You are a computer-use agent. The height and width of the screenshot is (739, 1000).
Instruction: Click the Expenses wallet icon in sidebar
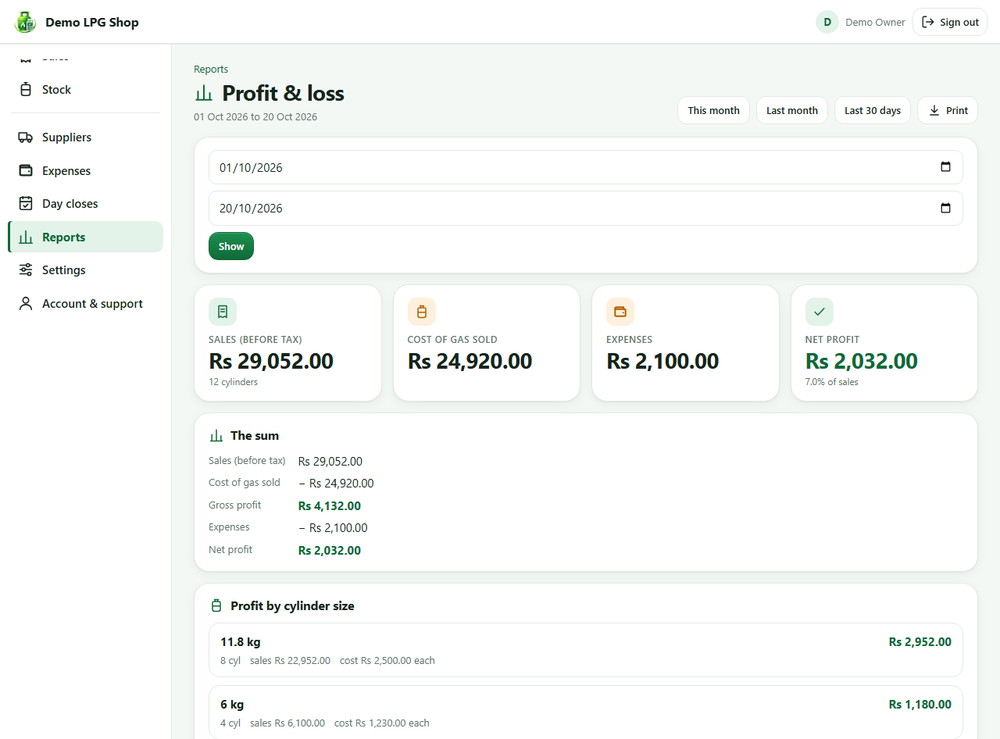tap(26, 170)
